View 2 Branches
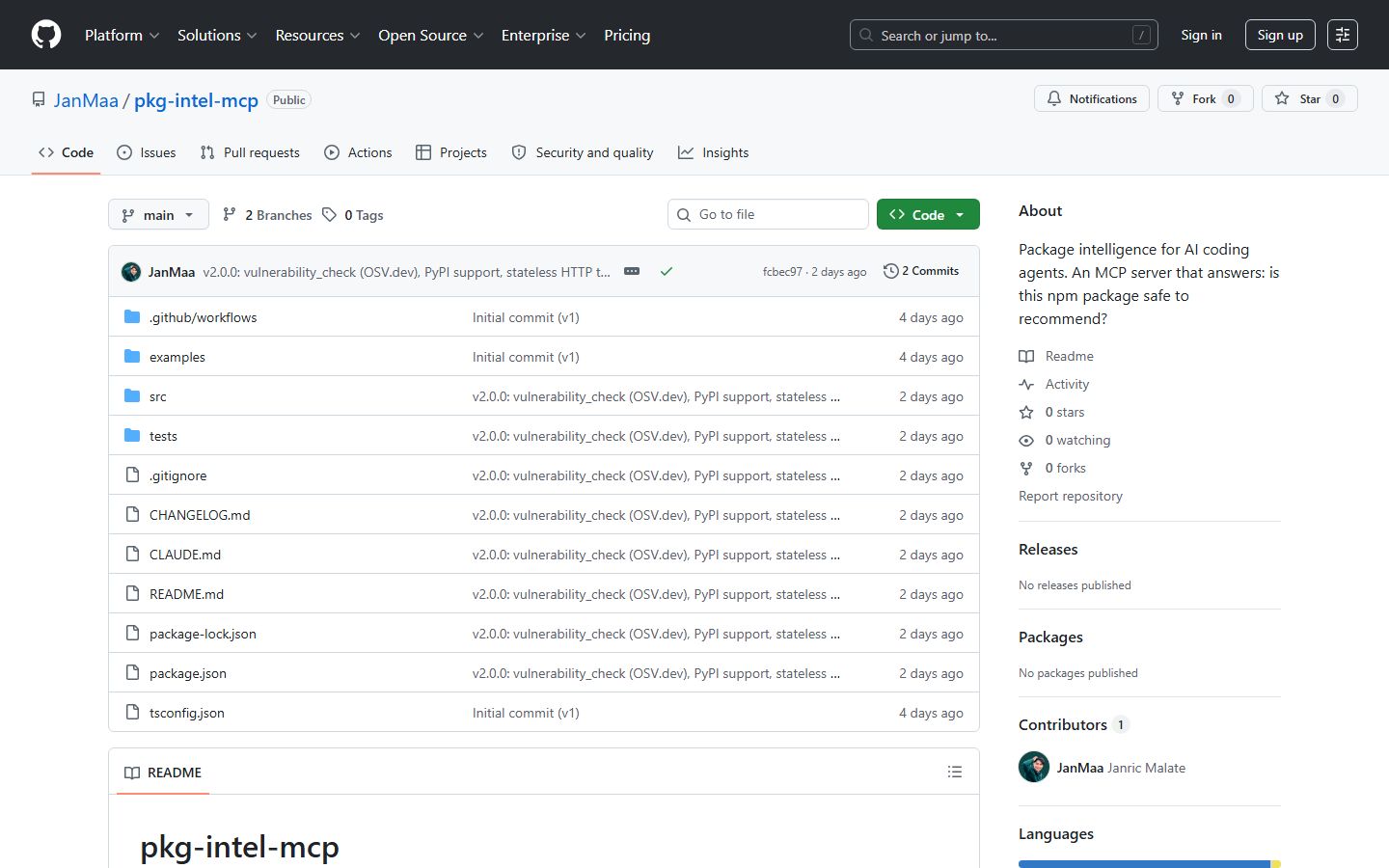This screenshot has height=868, width=1389. pos(267,214)
